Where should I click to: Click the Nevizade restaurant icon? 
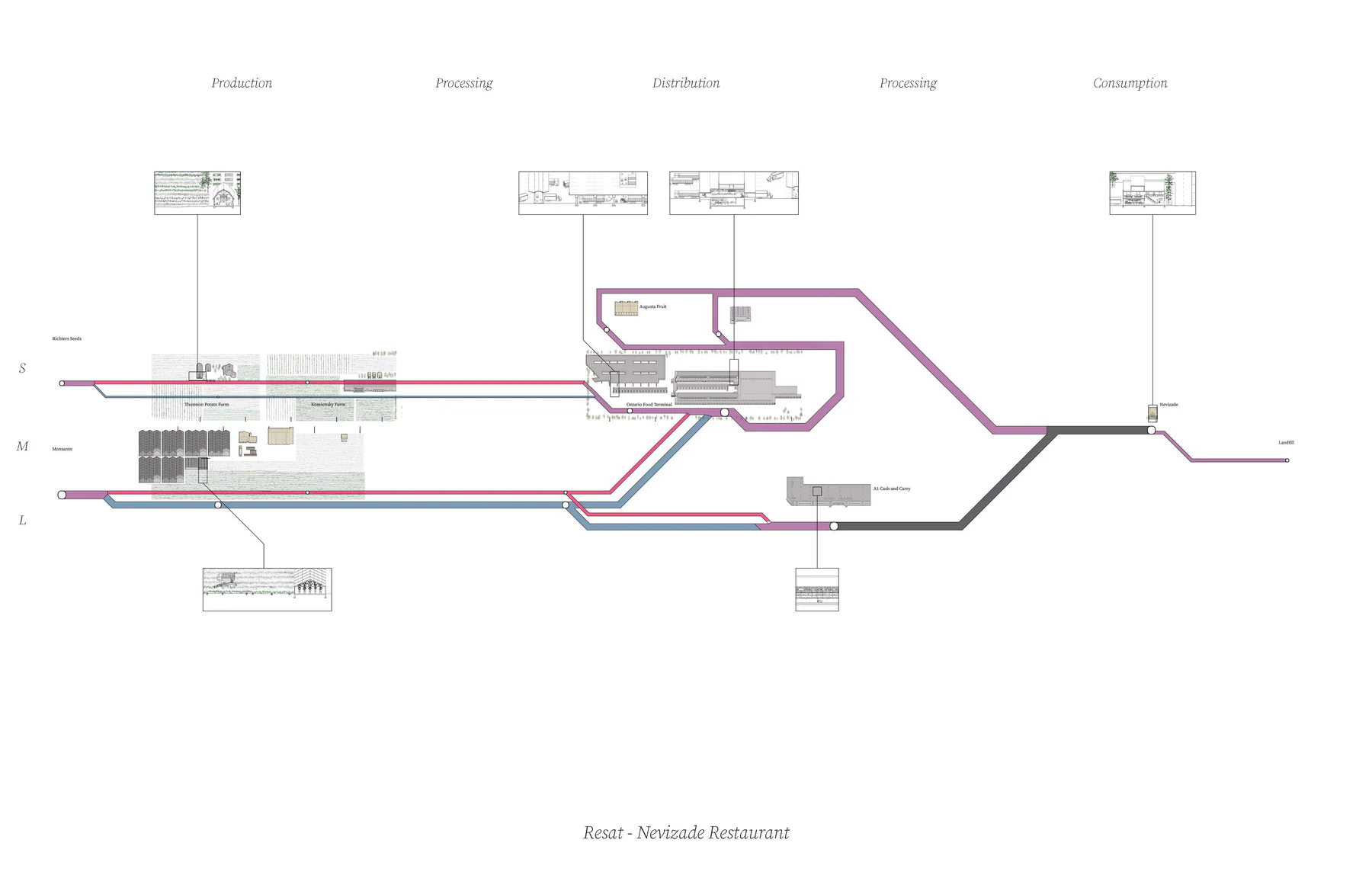[1153, 412]
